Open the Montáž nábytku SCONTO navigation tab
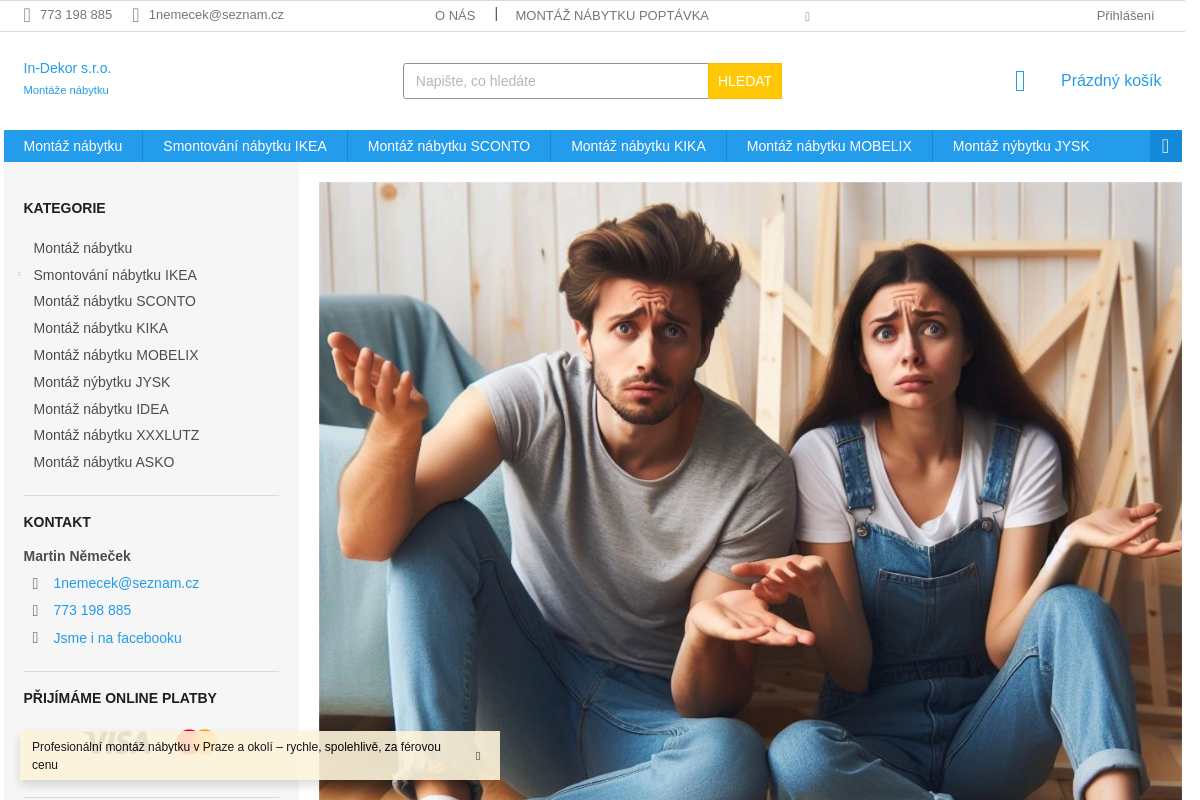1200x800 pixels. pyautogui.click(x=448, y=146)
